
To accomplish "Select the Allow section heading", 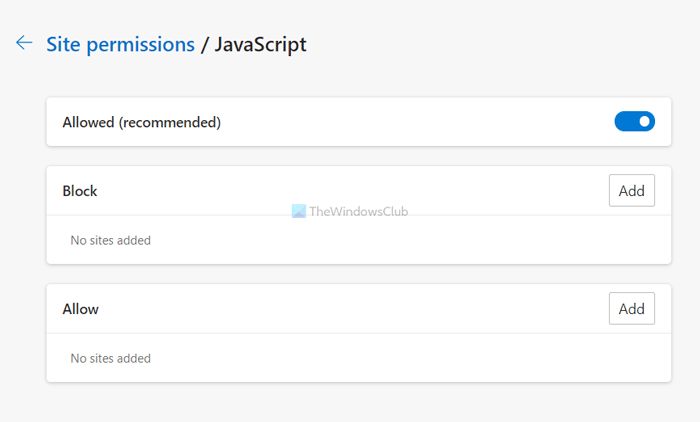I will tap(80, 309).
